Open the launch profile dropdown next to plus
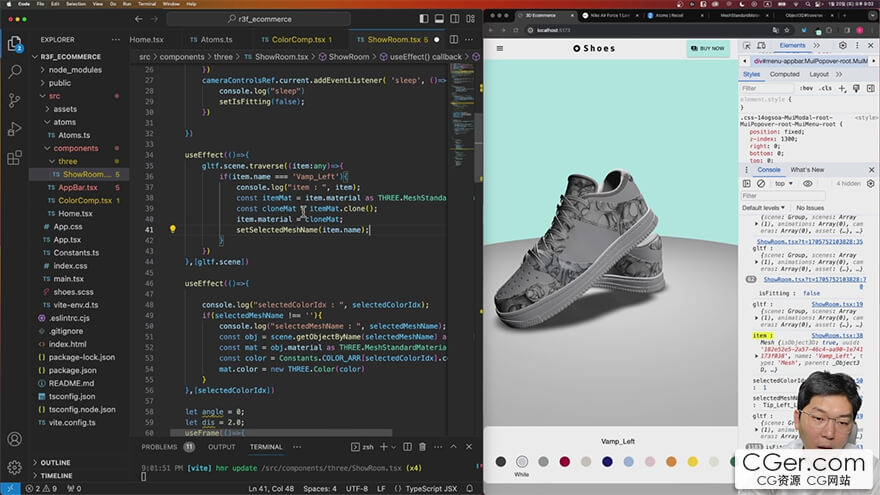This screenshot has width=880, height=495. coord(393,447)
